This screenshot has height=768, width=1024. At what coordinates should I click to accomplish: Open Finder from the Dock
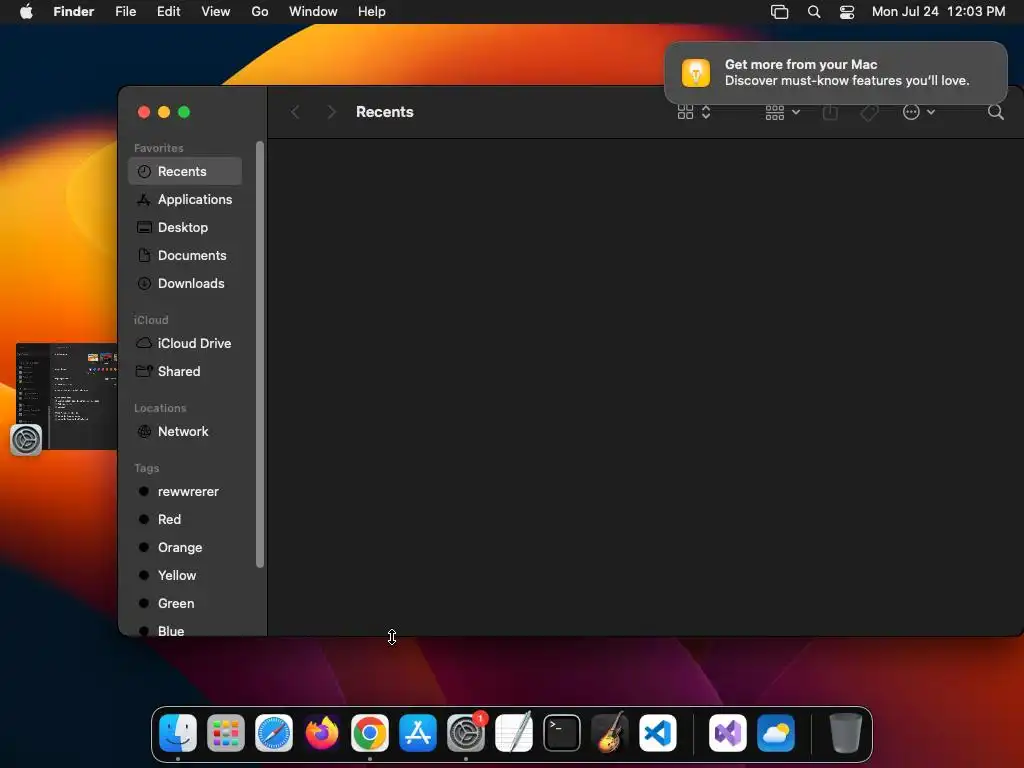(178, 733)
